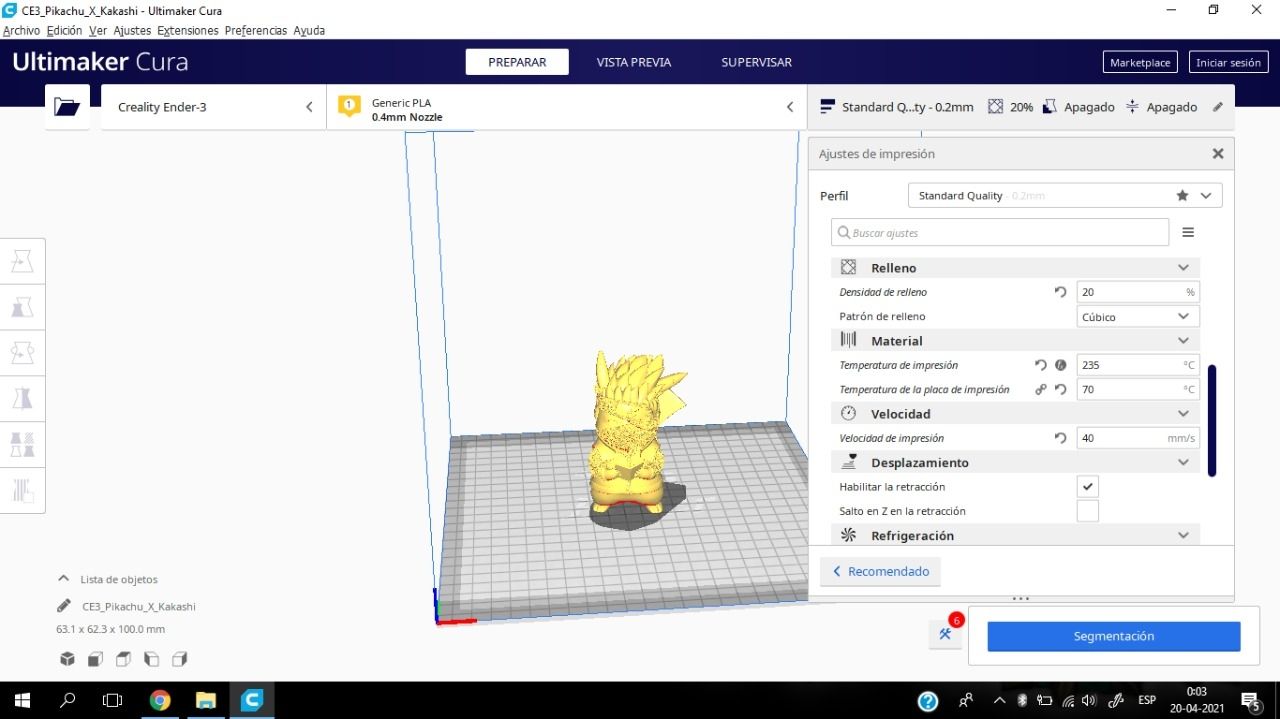
Task: Click the Segmentación slice button
Action: click(1114, 636)
